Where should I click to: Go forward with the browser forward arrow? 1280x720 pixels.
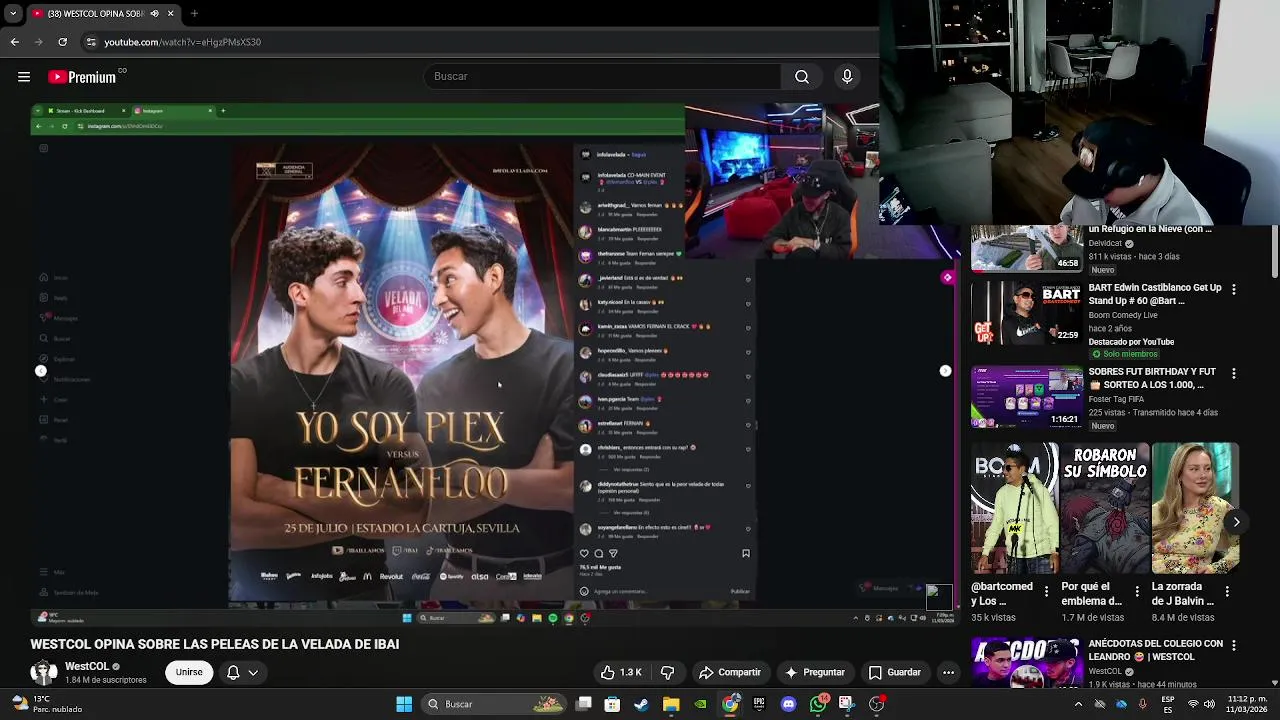click(x=38, y=42)
